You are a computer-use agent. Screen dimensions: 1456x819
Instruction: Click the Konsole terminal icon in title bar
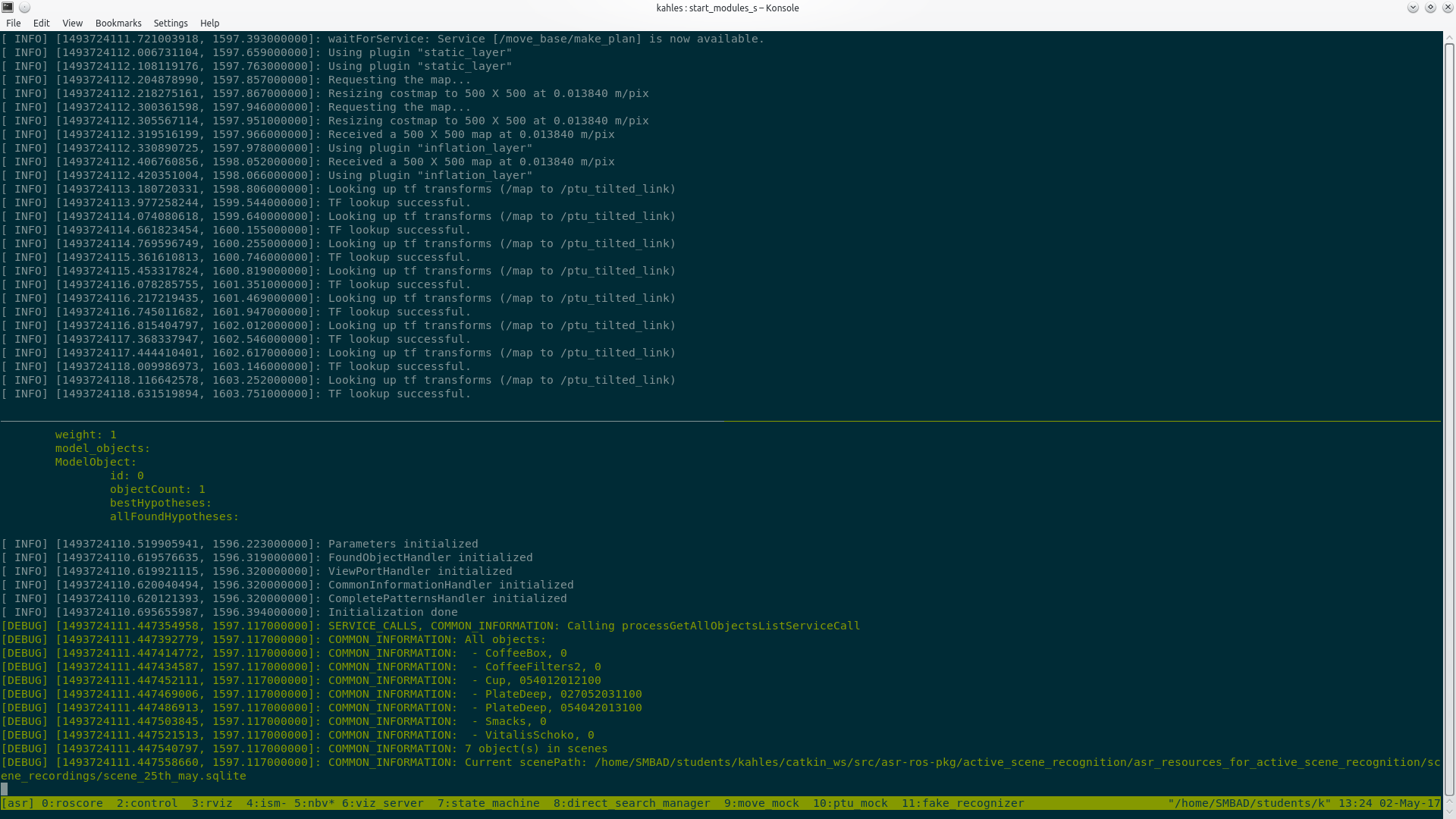pos(8,8)
